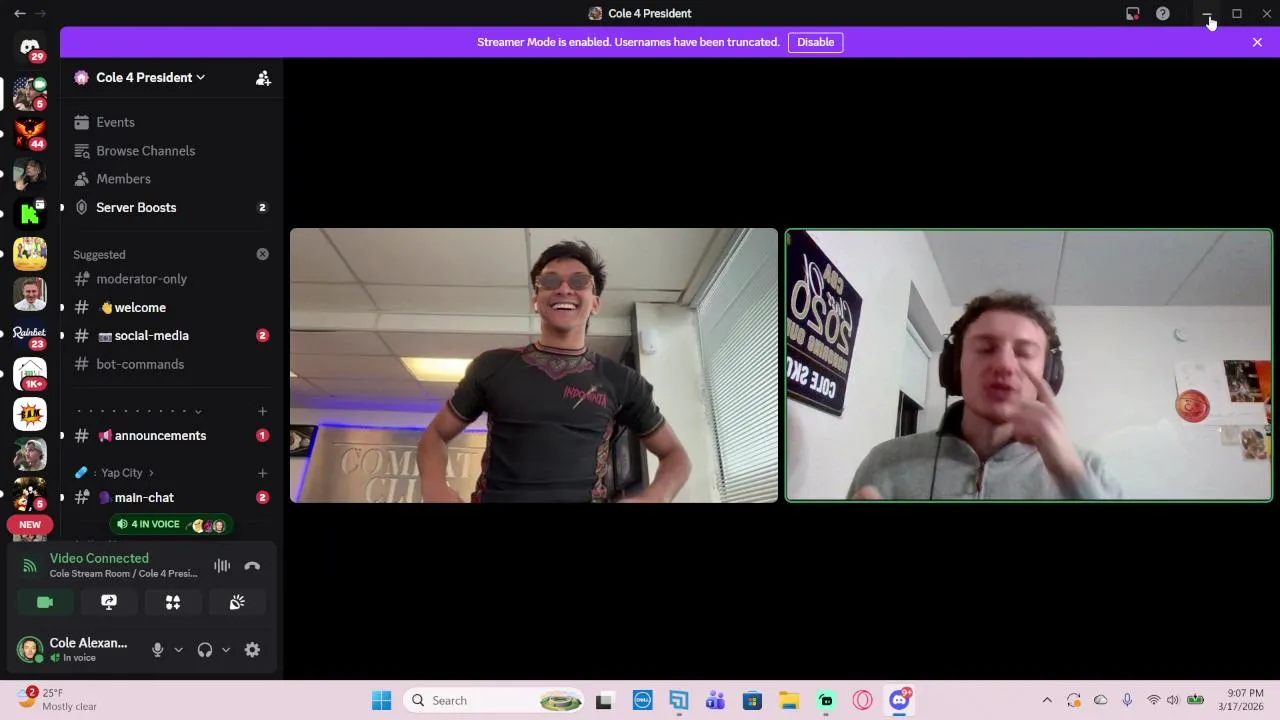Open the phoenix server with 44 badge
1280x720 pixels.
coord(30,133)
